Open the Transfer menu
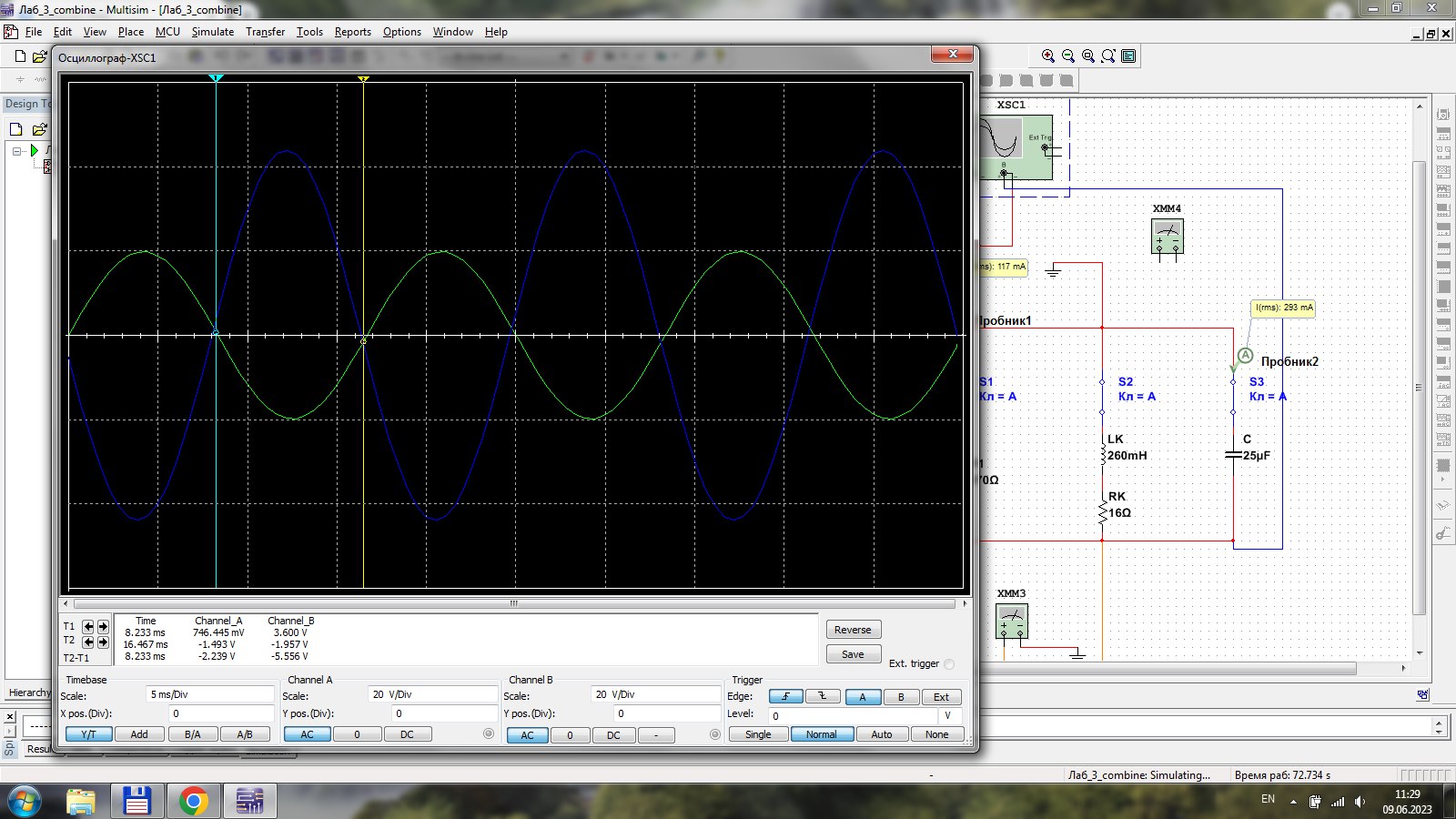The width and height of the screenshot is (1456, 819). pyautogui.click(x=265, y=32)
